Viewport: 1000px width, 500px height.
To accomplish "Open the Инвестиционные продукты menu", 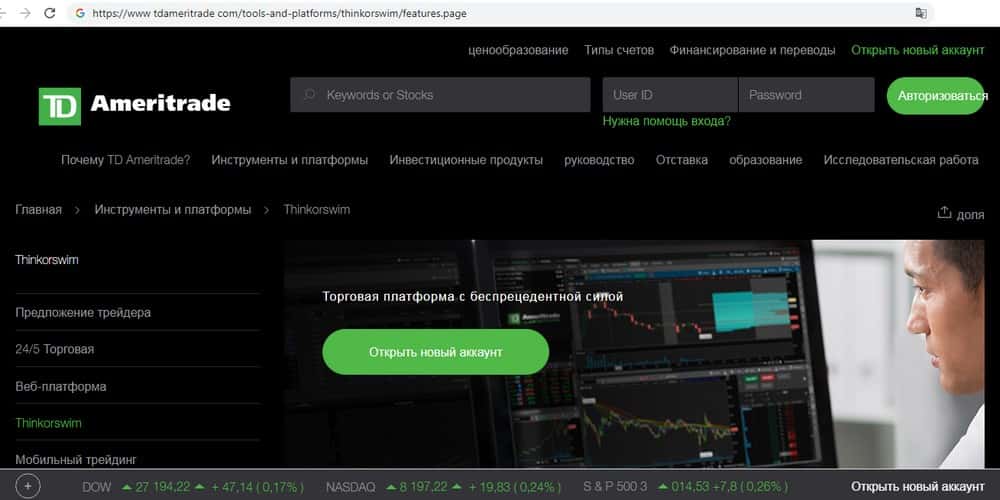I will pyautogui.click(x=466, y=160).
